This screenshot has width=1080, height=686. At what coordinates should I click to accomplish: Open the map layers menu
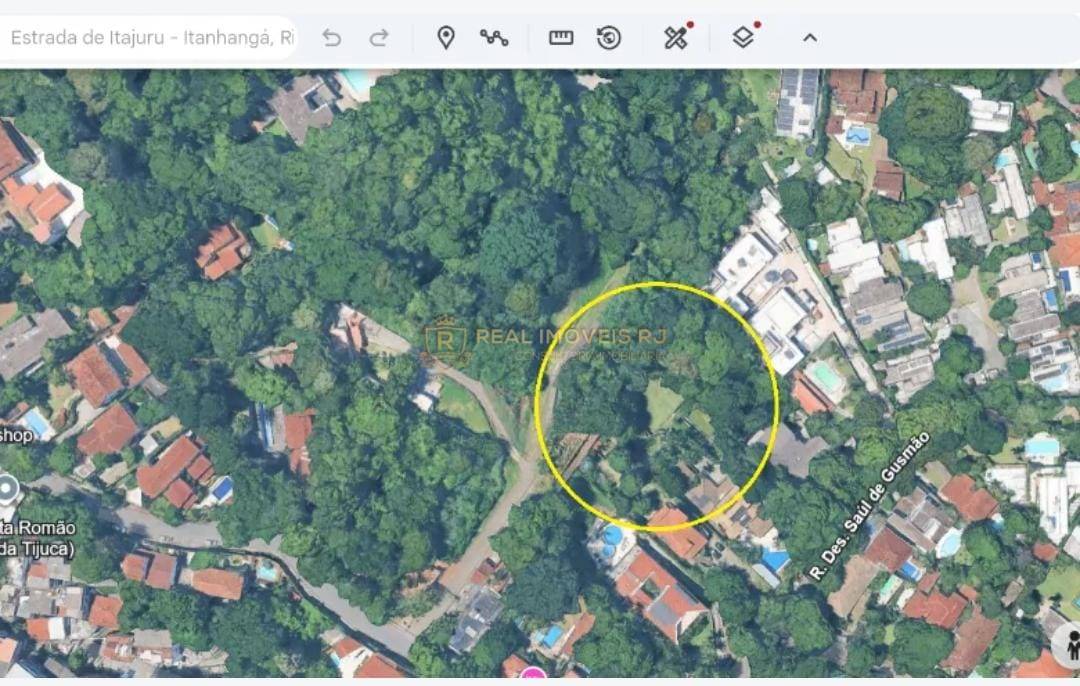[x=743, y=38]
